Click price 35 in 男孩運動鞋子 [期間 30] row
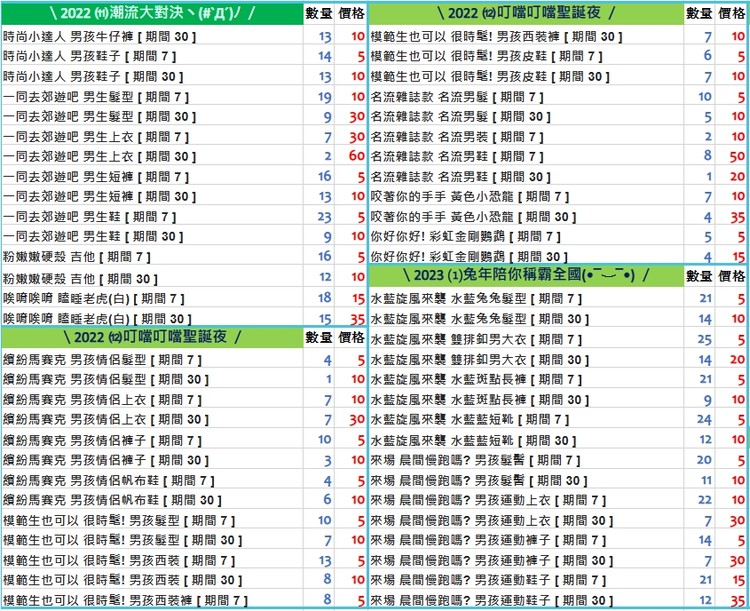Image resolution: width=750 pixels, height=611 pixels. [737, 600]
